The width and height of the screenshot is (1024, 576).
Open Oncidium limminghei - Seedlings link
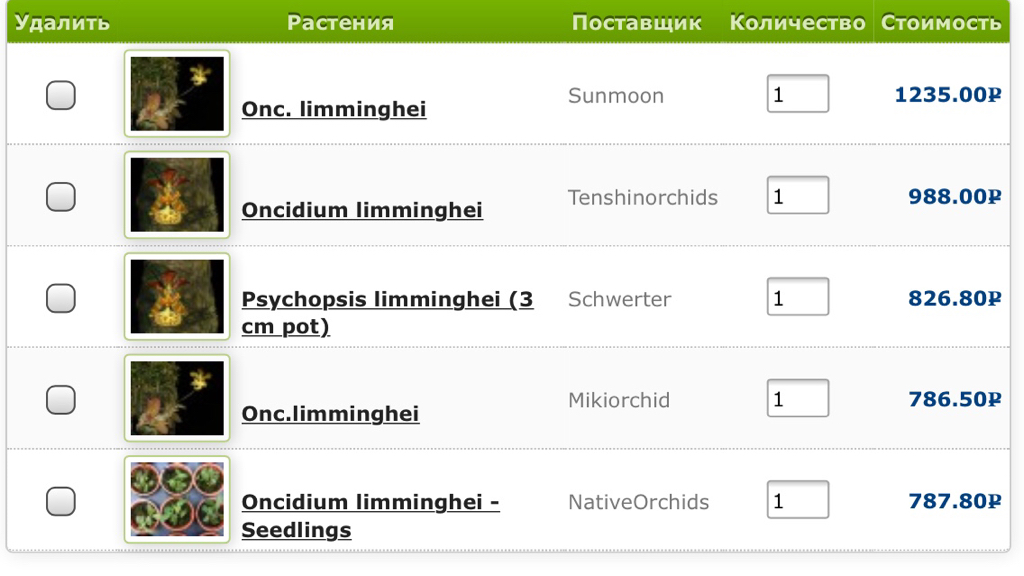click(370, 516)
